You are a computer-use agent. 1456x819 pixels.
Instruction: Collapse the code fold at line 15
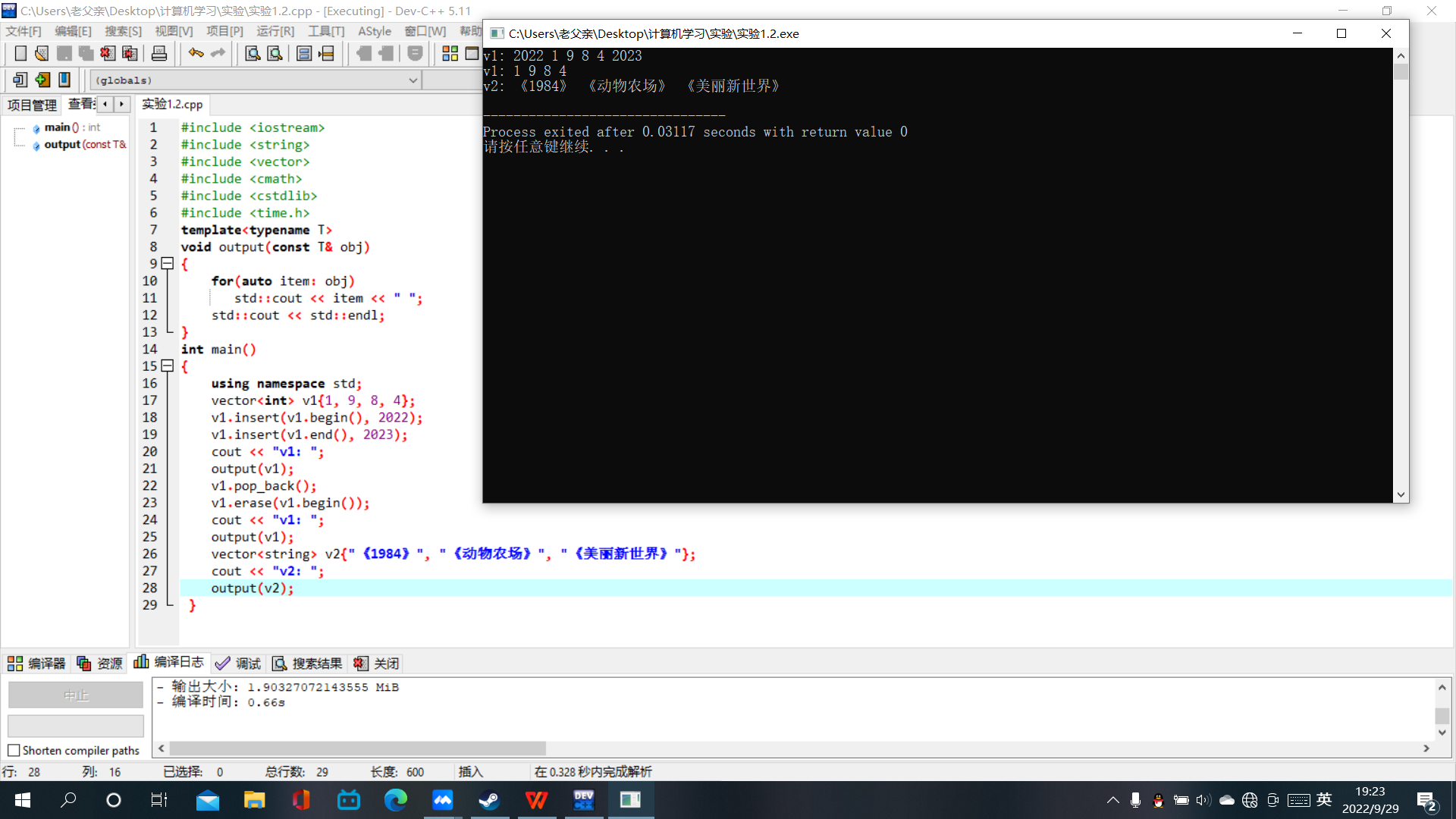tap(168, 366)
